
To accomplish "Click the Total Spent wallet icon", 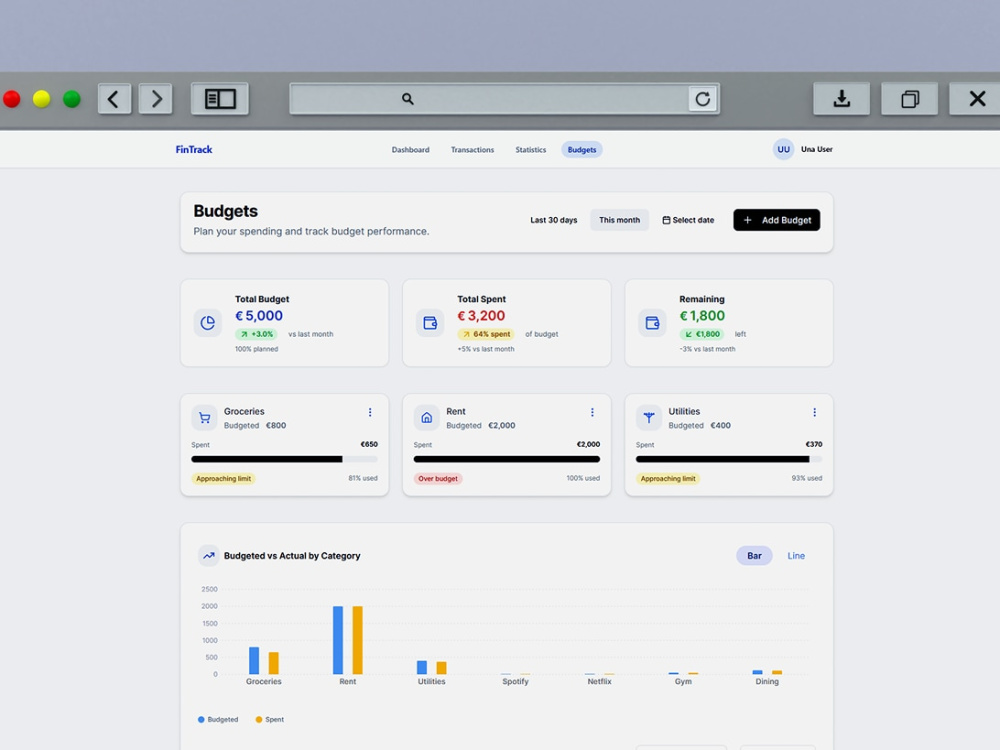I will tap(430, 323).
